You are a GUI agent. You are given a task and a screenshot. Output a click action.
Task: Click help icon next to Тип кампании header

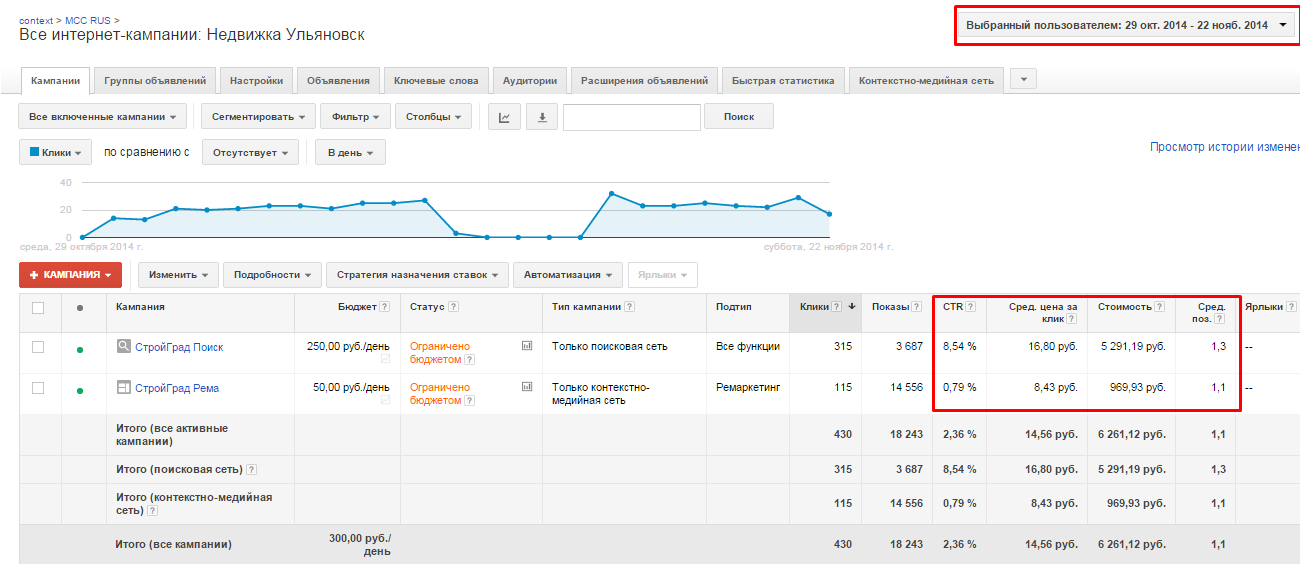pyautogui.click(x=630, y=307)
